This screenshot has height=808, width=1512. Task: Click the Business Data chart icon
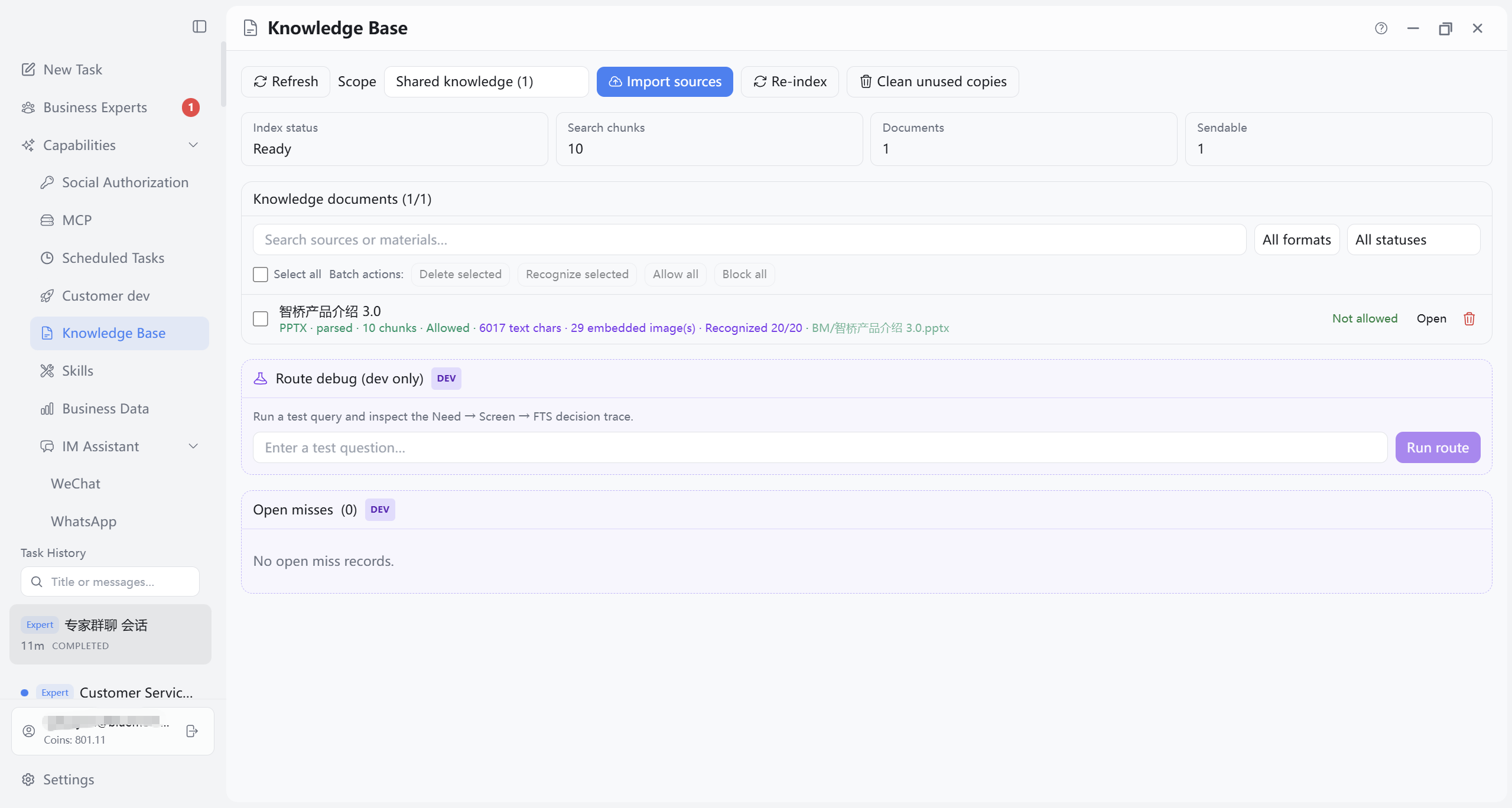[47, 409]
